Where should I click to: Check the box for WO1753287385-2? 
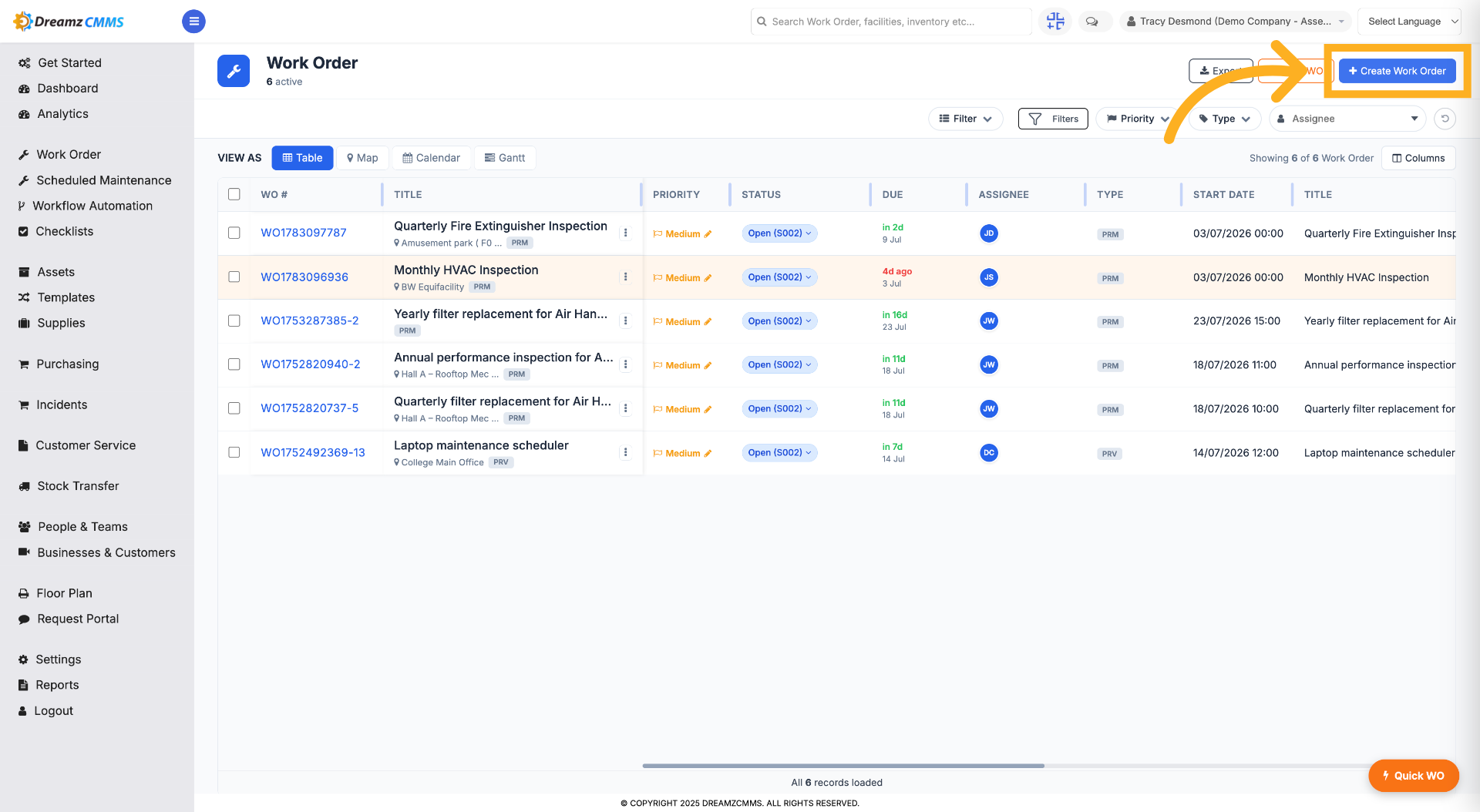click(234, 320)
